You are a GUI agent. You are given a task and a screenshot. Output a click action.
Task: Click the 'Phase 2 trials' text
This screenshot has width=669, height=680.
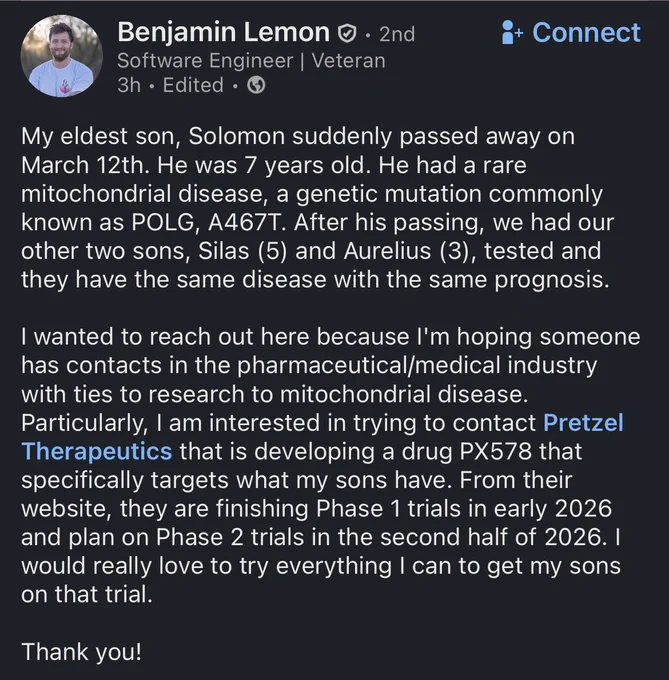(232, 537)
